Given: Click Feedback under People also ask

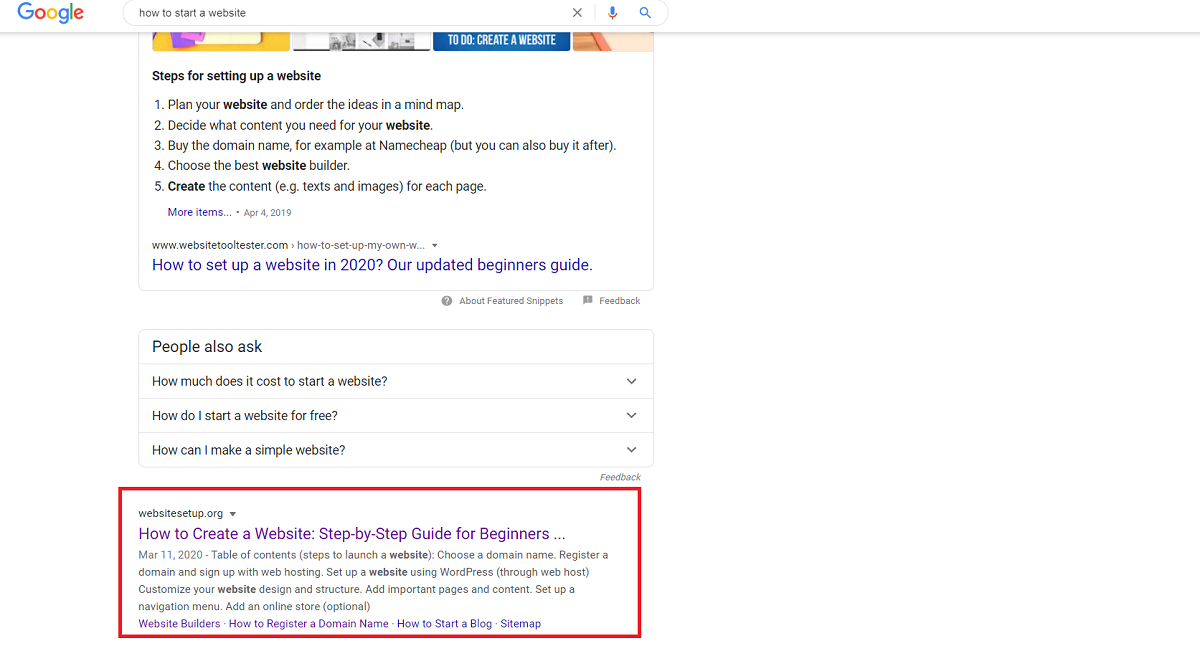Looking at the screenshot, I should tap(620, 477).
